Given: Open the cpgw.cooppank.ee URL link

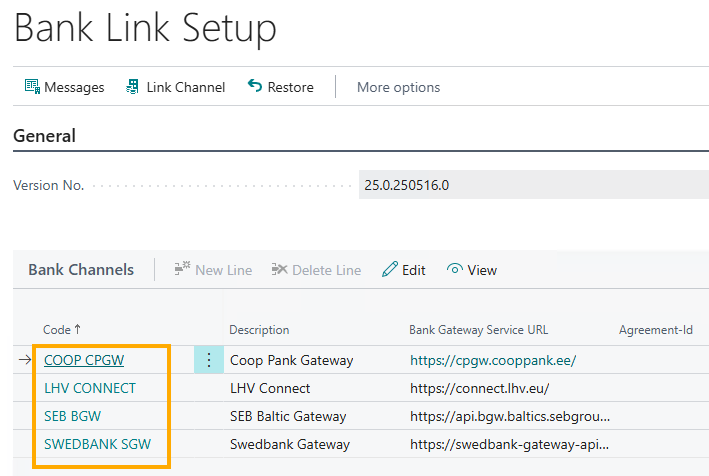Looking at the screenshot, I should (493, 360).
